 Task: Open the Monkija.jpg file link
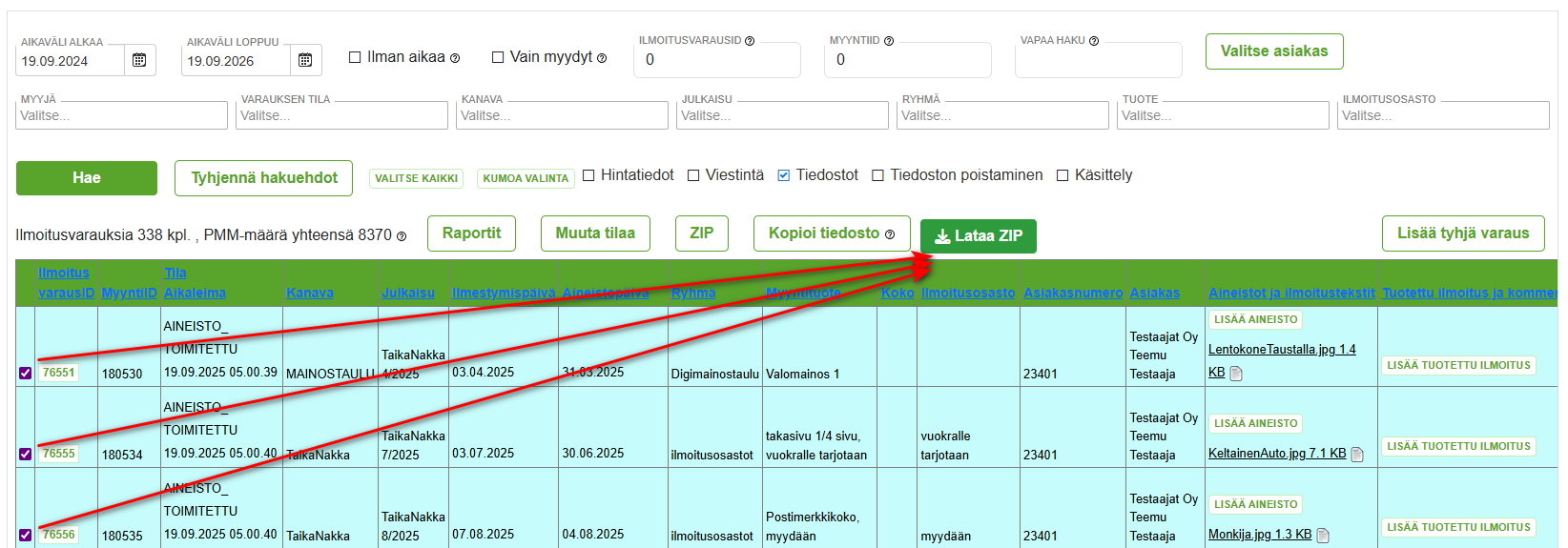tap(1259, 535)
